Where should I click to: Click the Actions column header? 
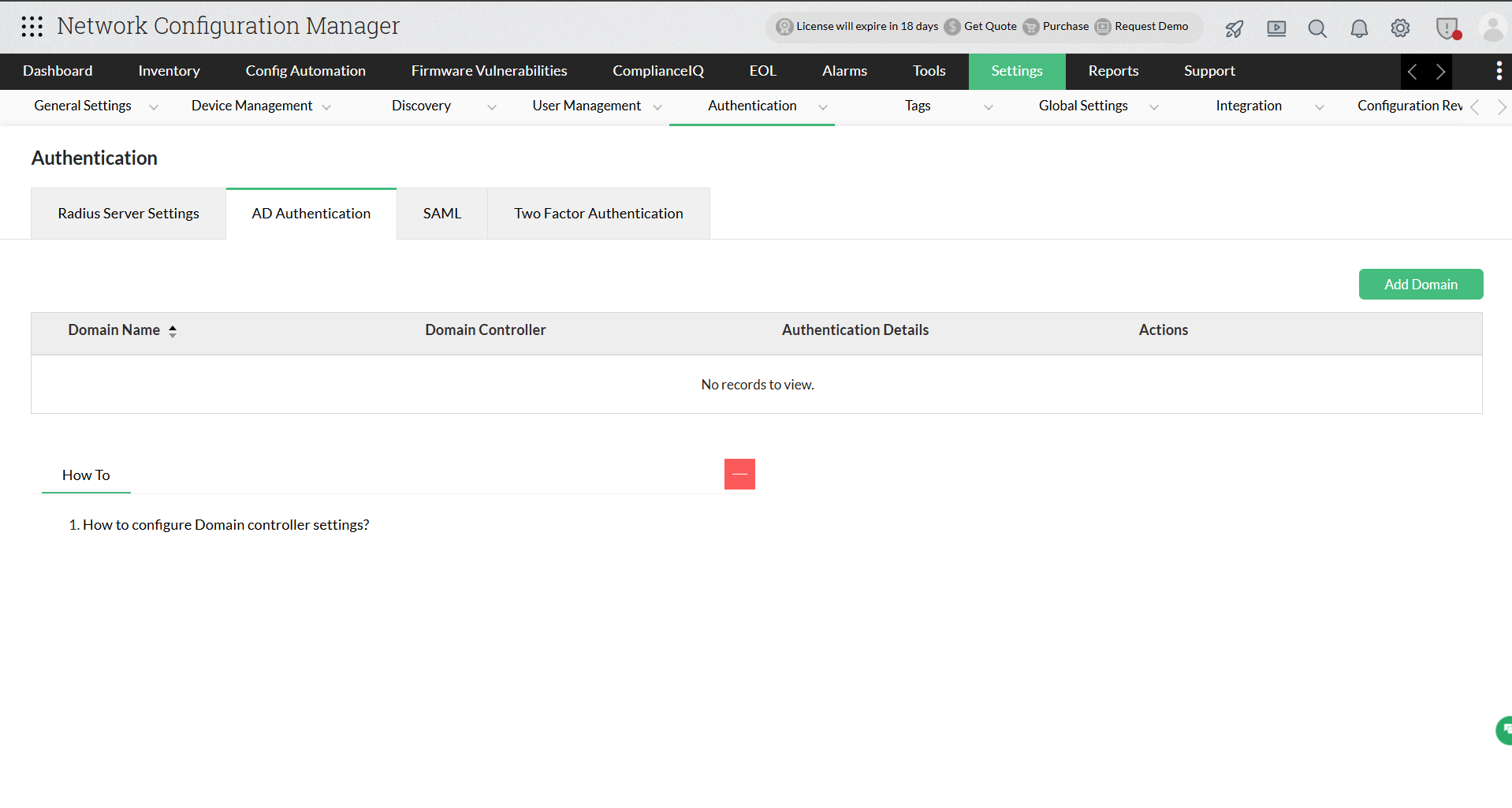point(1164,330)
